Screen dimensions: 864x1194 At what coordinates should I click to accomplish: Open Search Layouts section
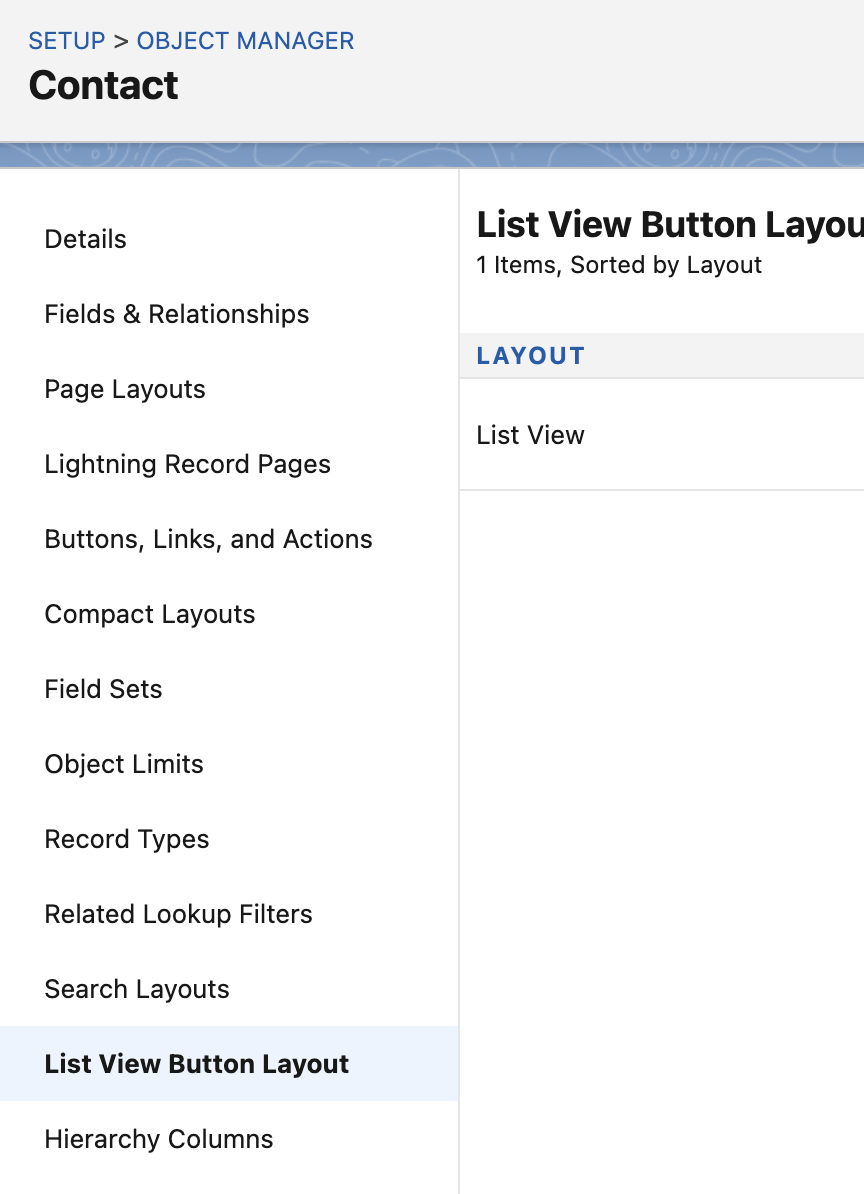click(x=137, y=989)
